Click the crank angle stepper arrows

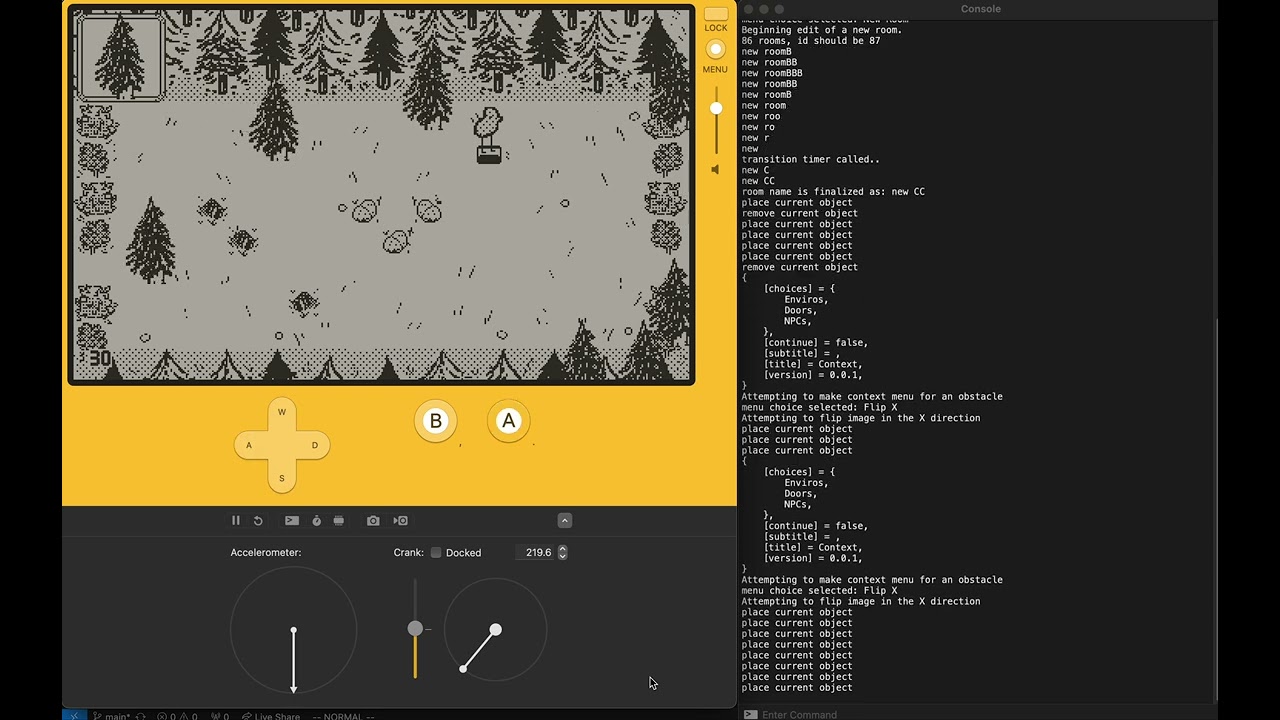click(x=562, y=553)
